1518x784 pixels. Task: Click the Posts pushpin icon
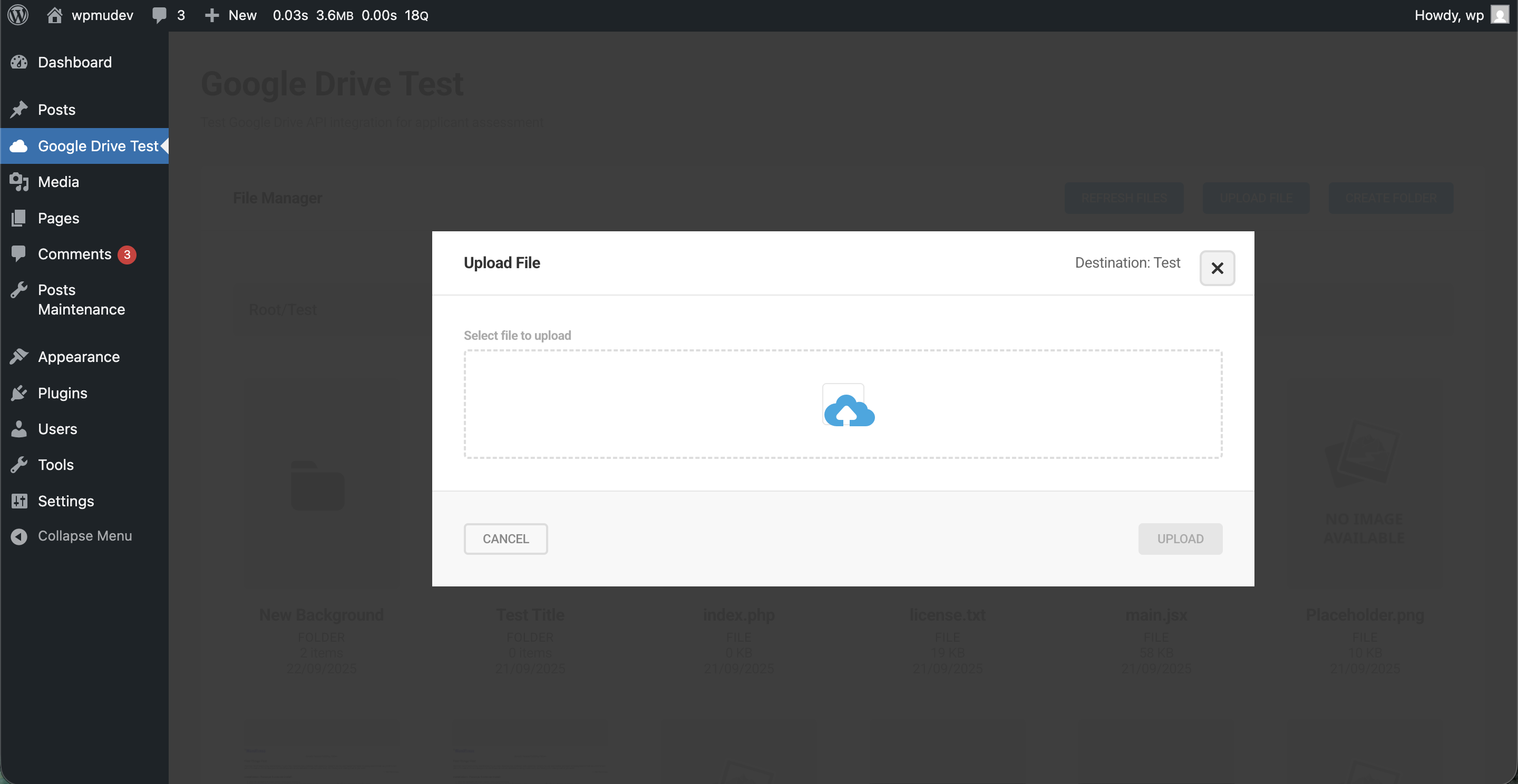19,109
